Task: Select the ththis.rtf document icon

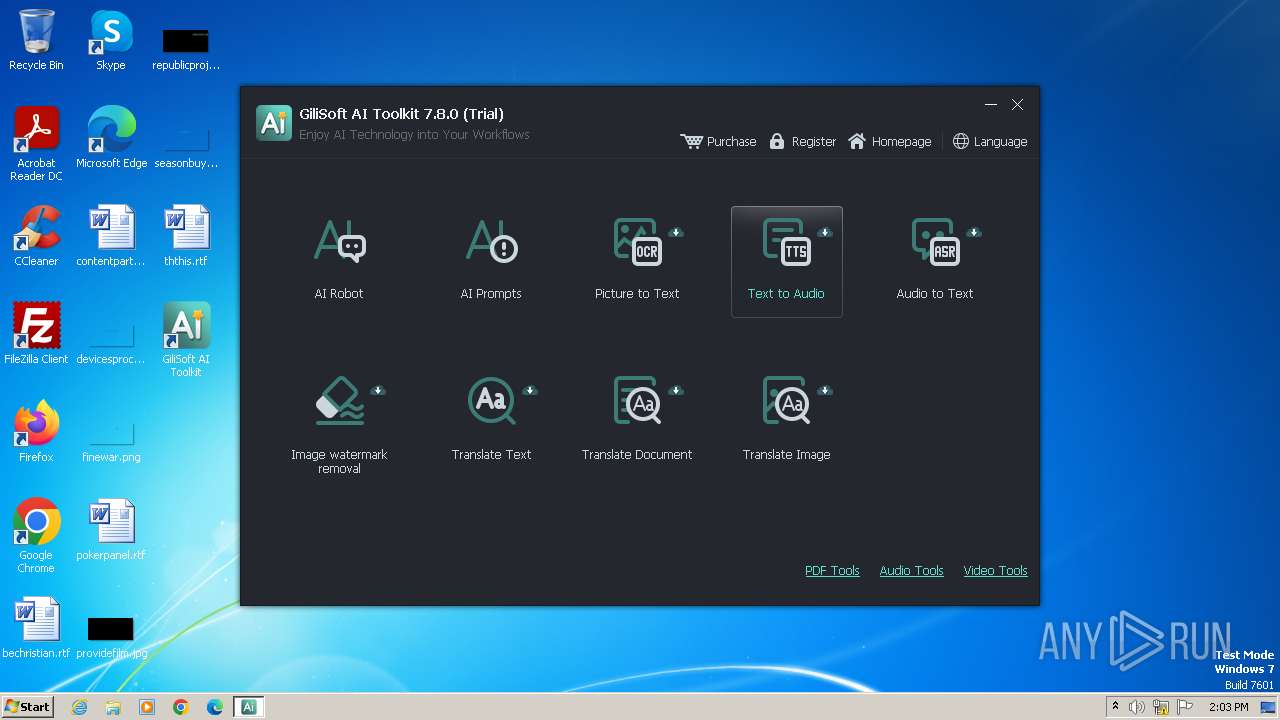Action: tap(186, 236)
